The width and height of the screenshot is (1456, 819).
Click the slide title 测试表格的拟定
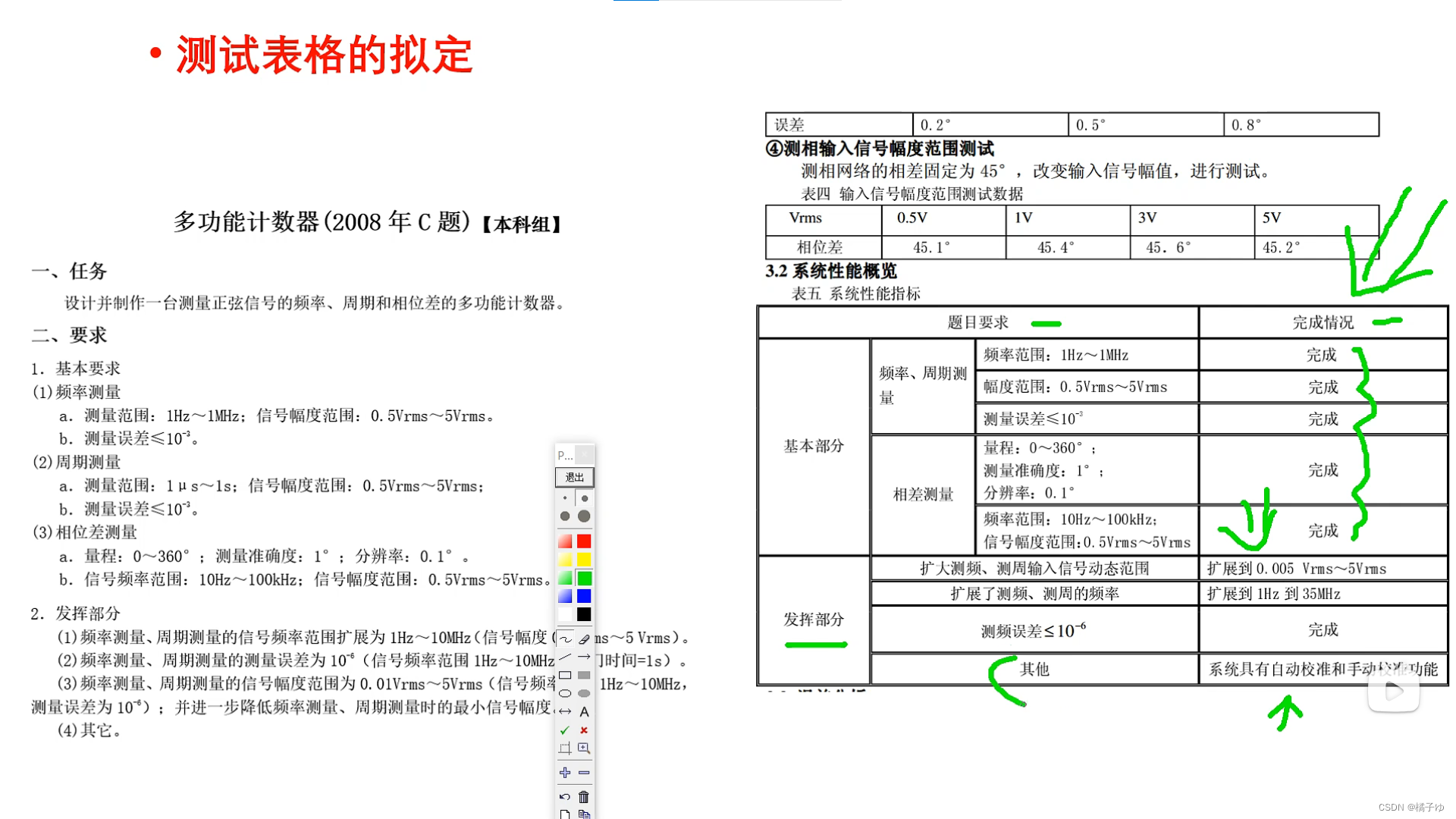point(325,55)
